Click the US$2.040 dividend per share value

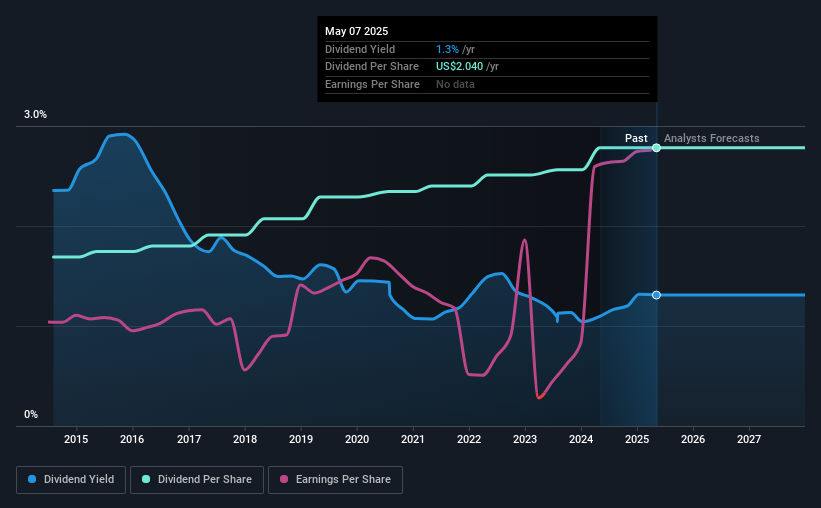coord(459,67)
